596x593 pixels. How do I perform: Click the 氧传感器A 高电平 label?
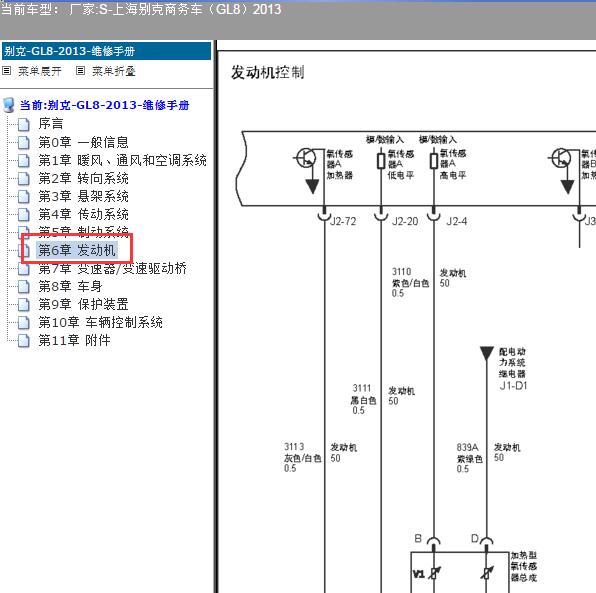tap(453, 164)
